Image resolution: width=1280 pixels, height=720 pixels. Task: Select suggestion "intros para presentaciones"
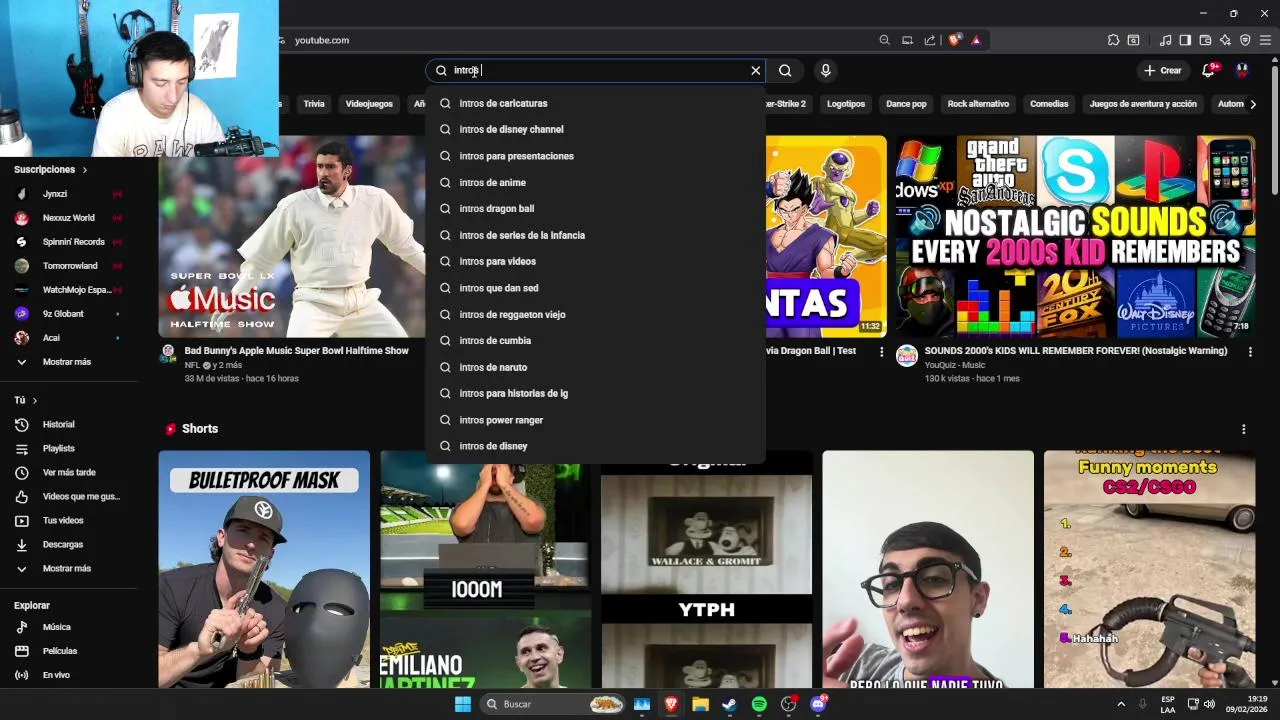point(596,156)
